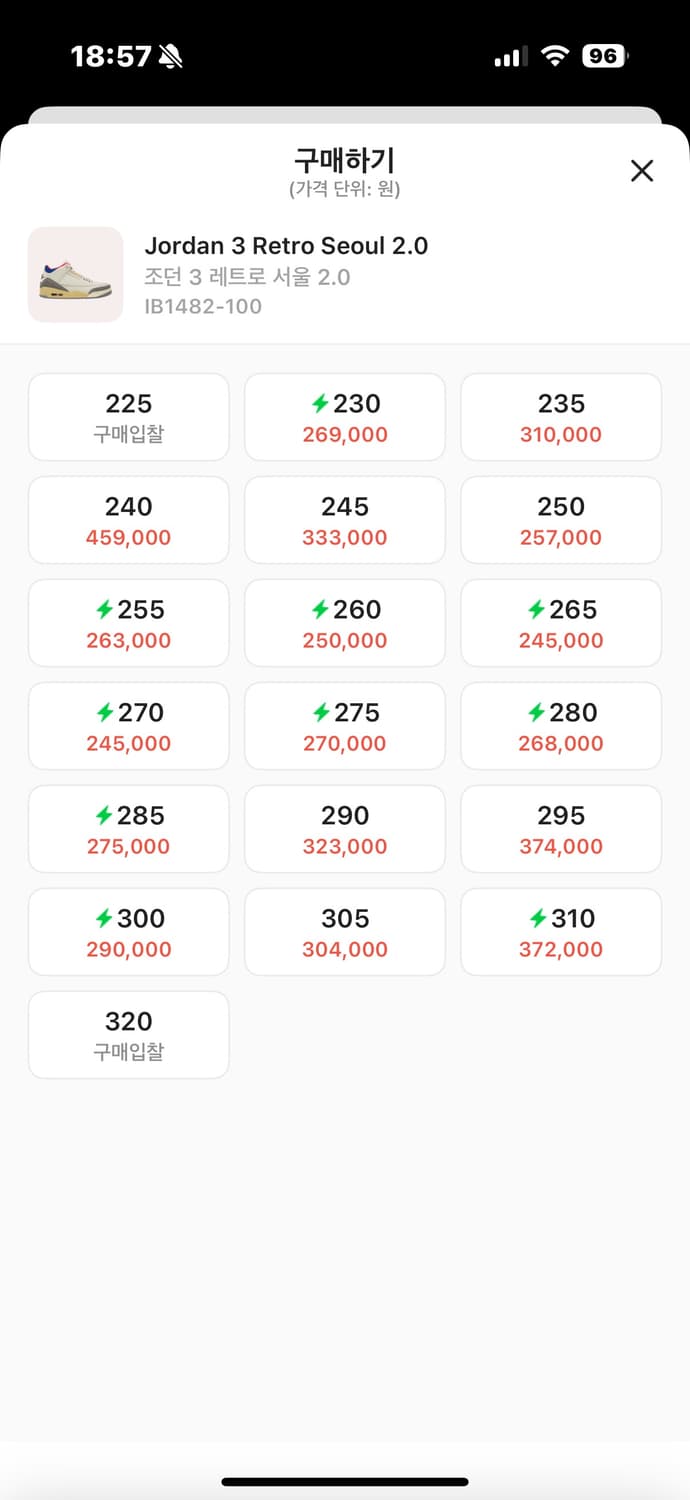
Task: Tap the bolt icon beside size 300
Action: coord(104,919)
